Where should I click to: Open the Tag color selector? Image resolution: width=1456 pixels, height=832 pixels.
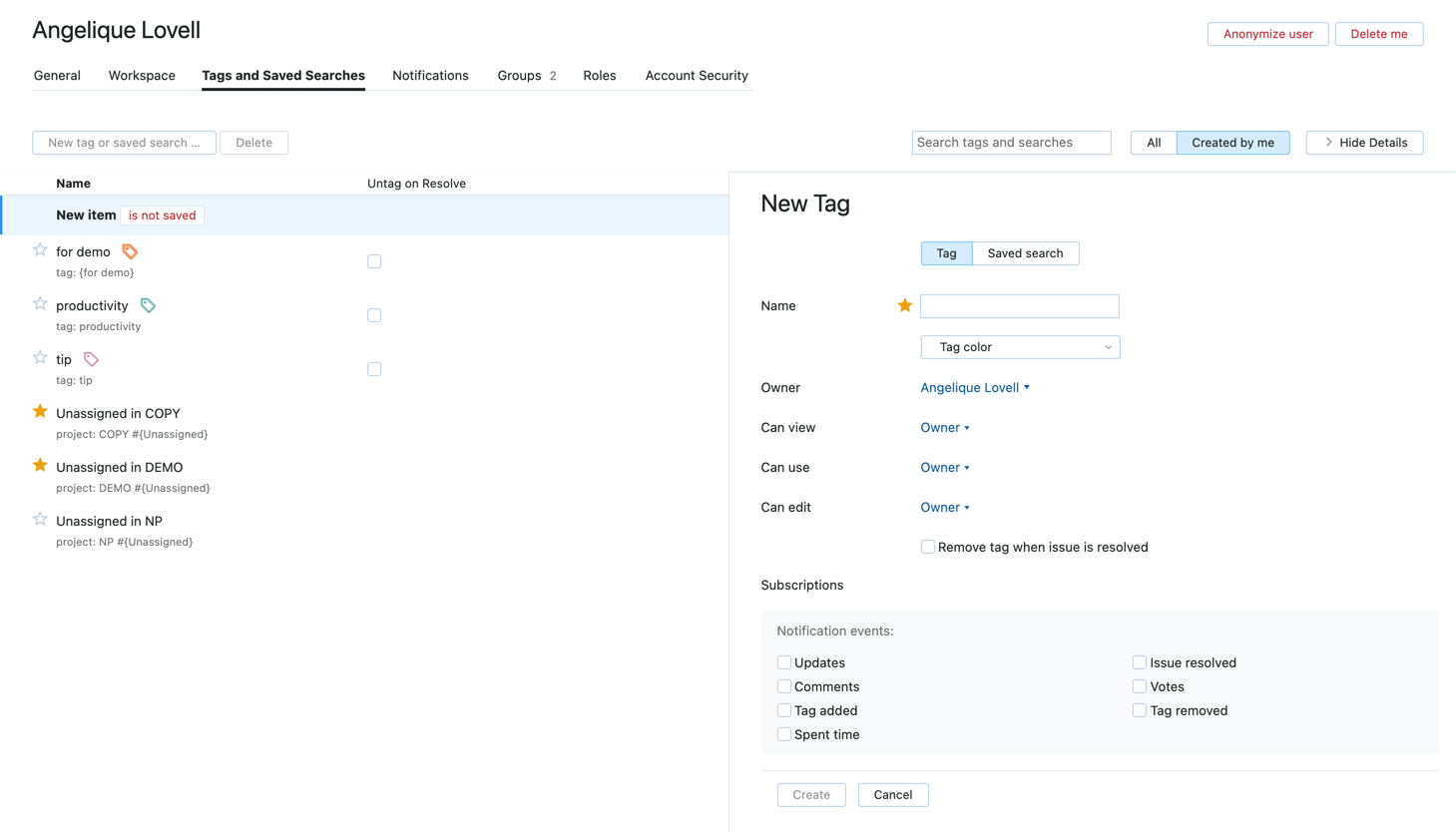click(1020, 346)
